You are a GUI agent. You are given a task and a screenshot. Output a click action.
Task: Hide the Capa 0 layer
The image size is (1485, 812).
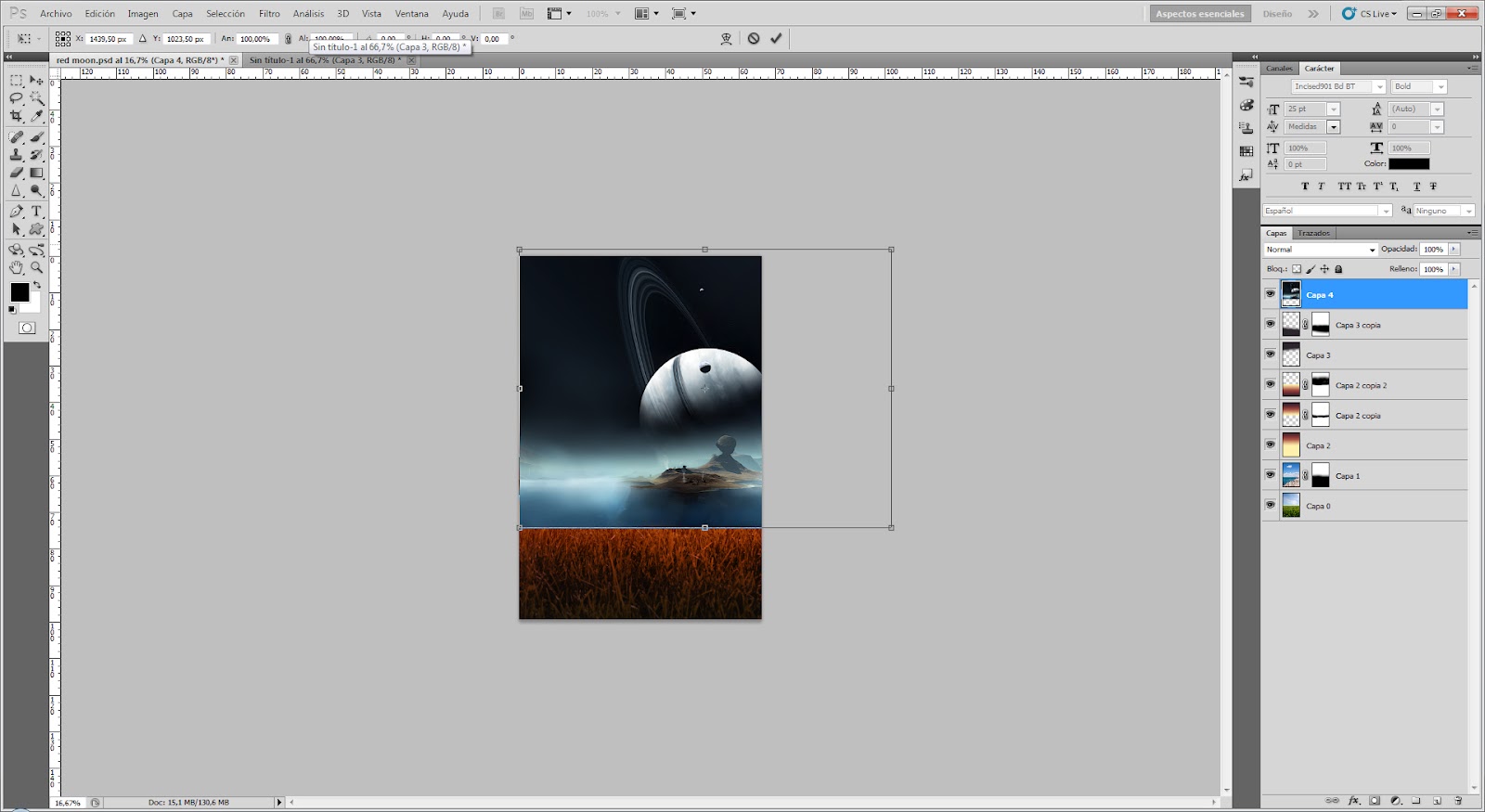[1271, 506]
